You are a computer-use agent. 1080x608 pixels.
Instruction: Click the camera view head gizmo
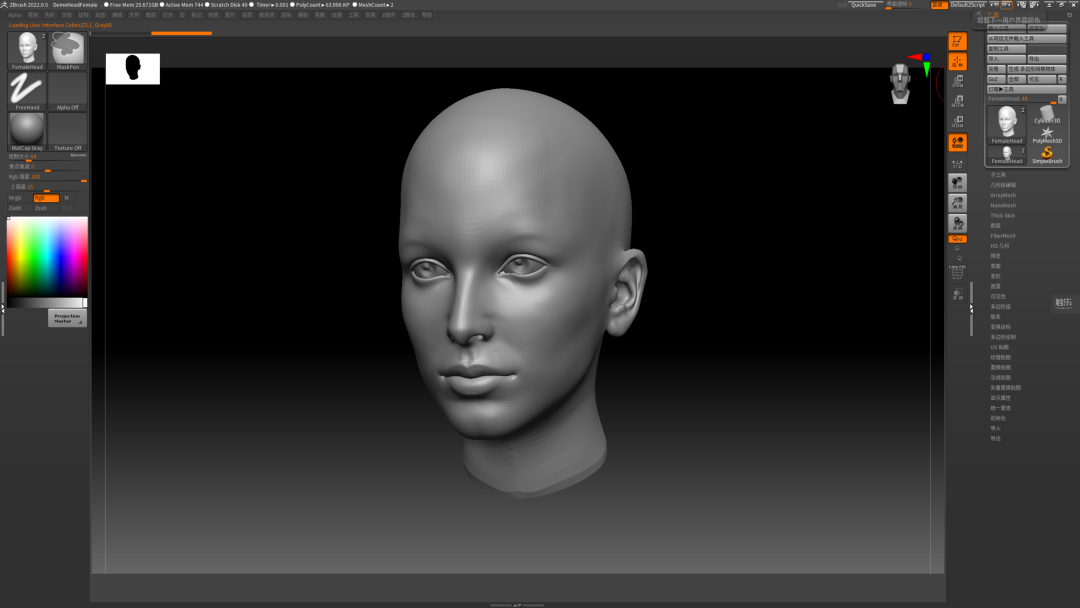901,82
